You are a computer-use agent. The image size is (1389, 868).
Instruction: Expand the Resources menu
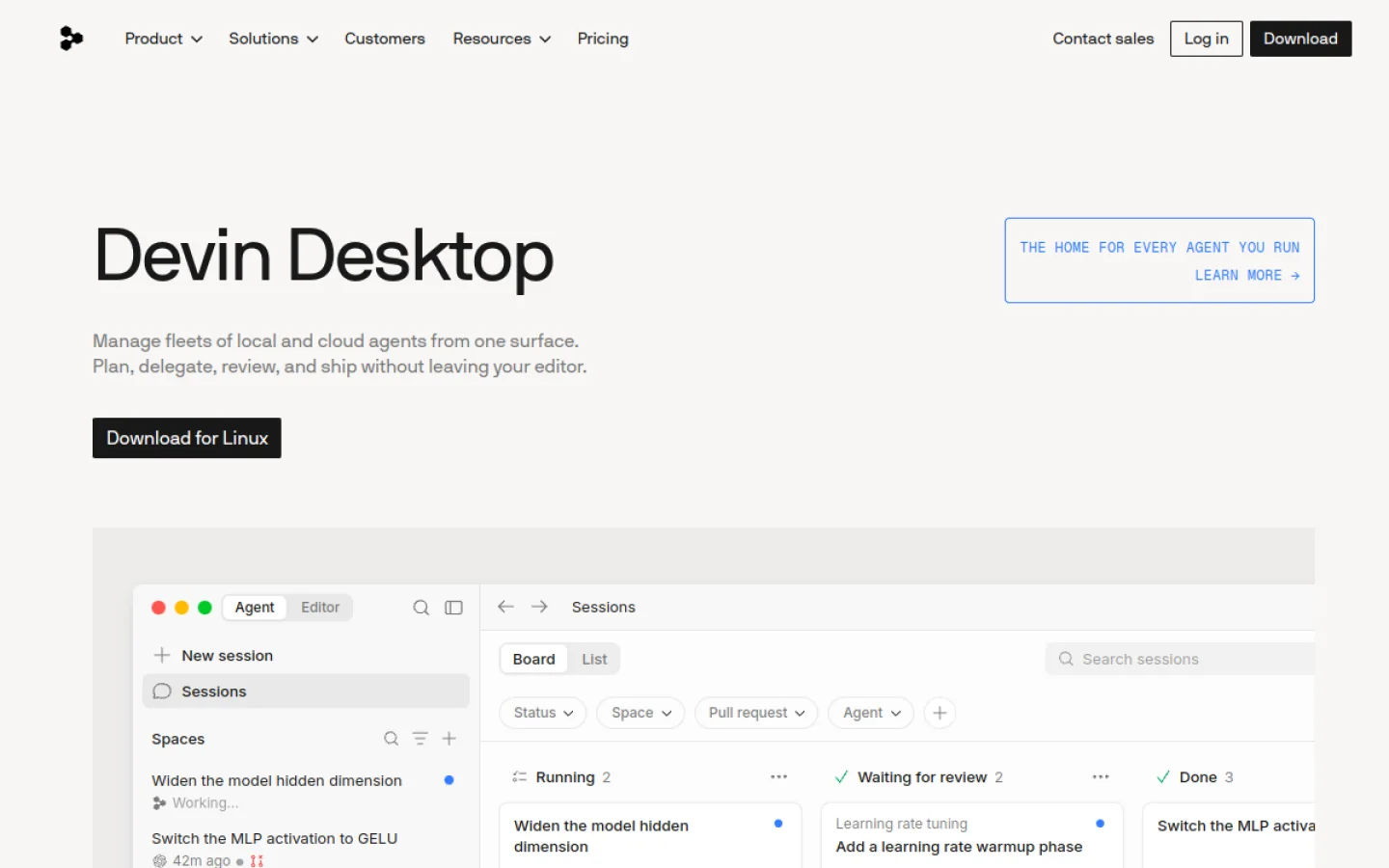pyautogui.click(x=503, y=39)
